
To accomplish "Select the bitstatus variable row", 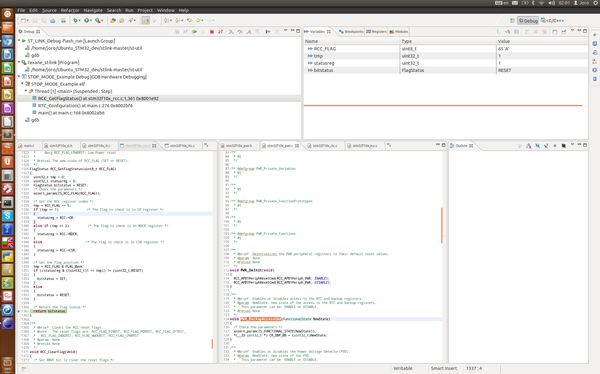I will [446, 70].
